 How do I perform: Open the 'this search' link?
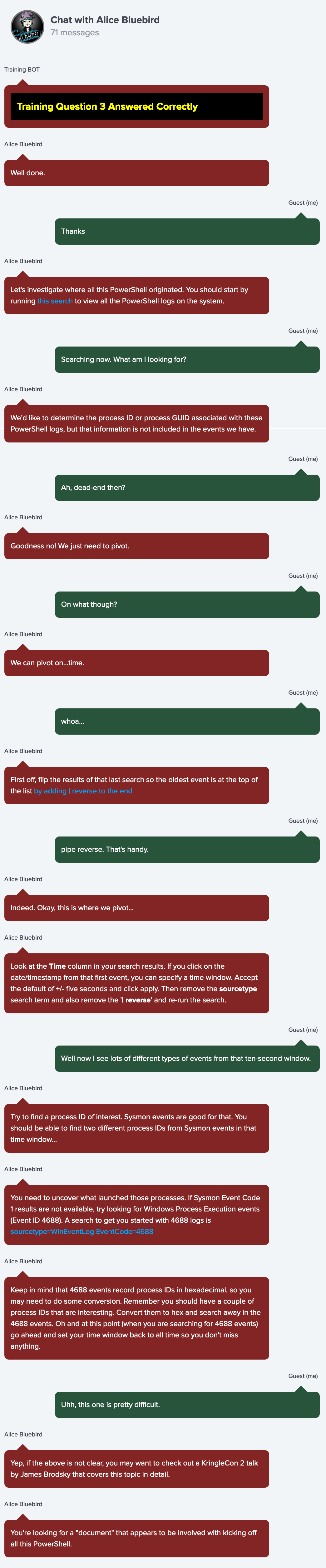pyautogui.click(x=55, y=301)
